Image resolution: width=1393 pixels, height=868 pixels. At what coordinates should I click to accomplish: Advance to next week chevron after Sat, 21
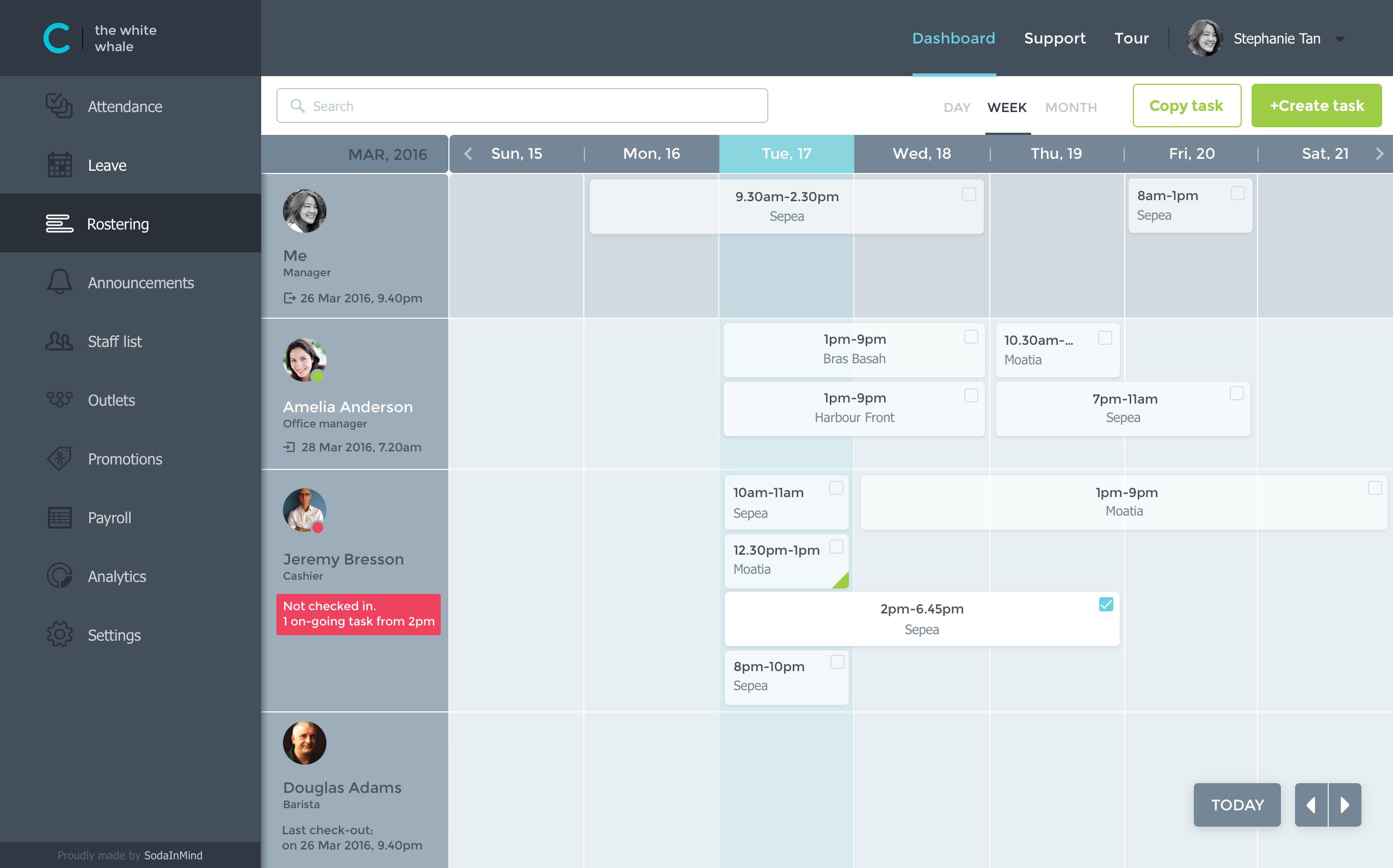coord(1379,154)
